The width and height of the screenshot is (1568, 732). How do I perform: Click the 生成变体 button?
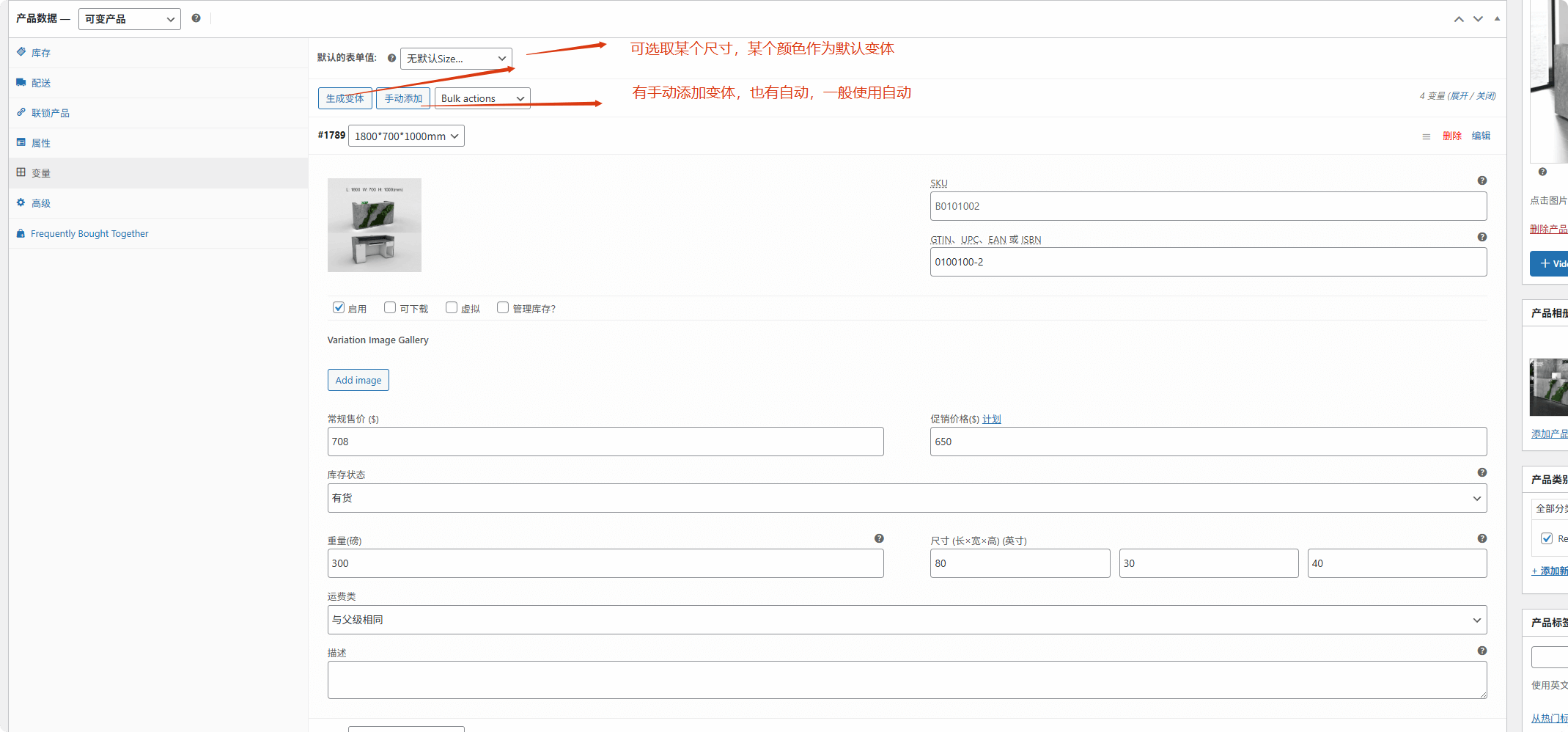[x=345, y=98]
